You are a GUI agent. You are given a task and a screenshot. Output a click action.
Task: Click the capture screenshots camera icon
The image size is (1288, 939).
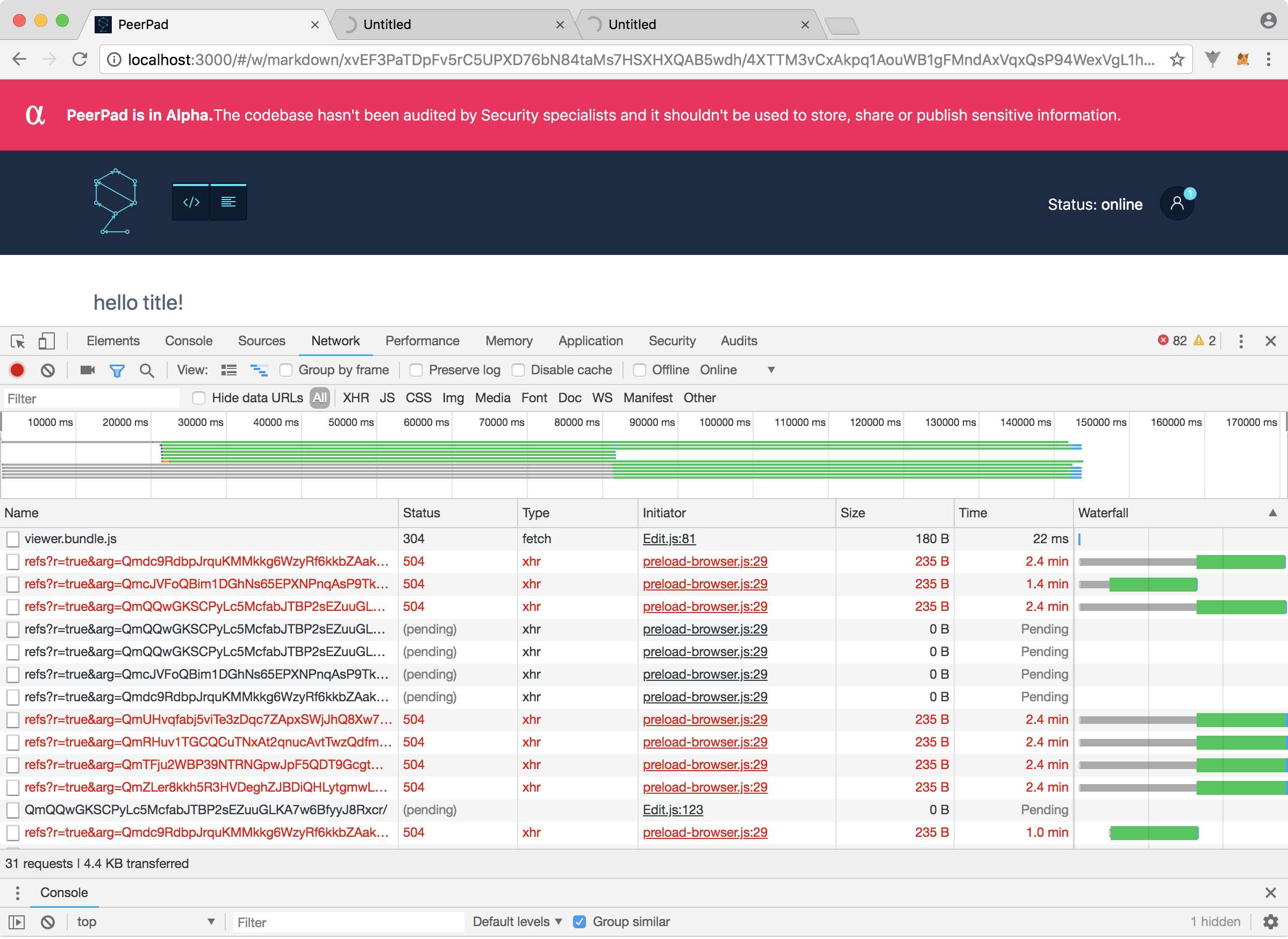[x=88, y=370]
